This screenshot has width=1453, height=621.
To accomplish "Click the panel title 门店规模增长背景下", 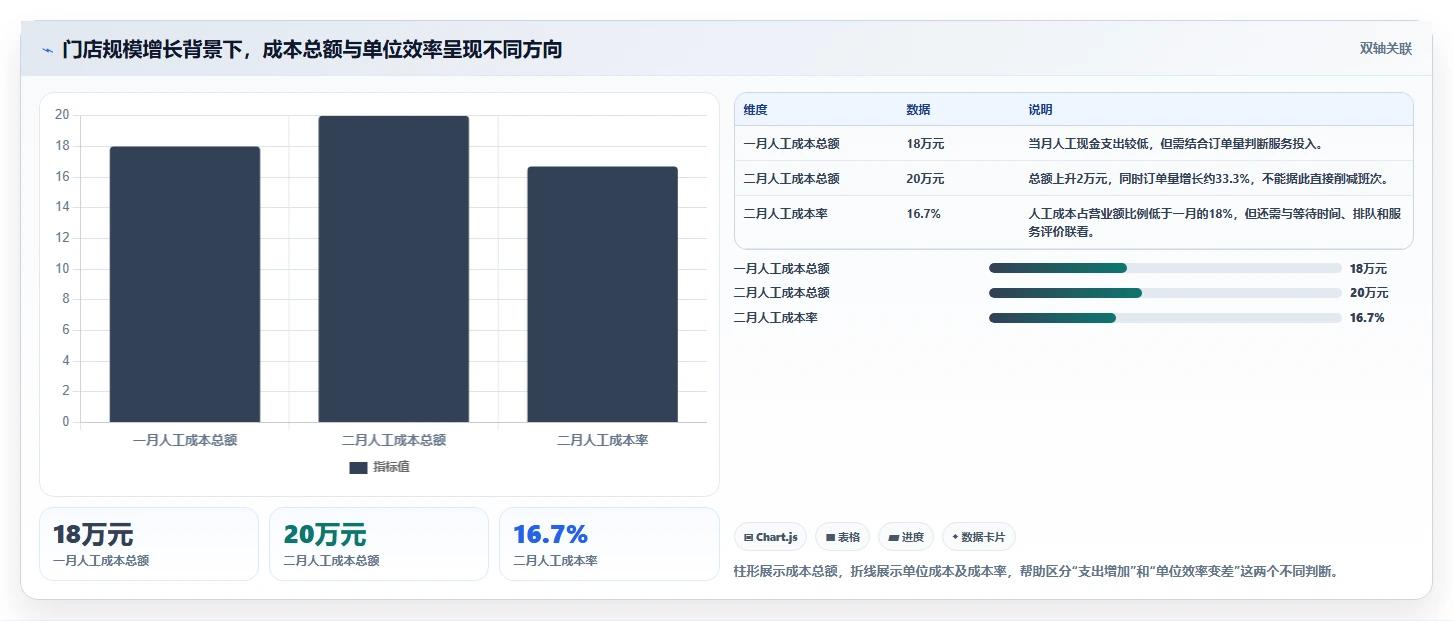I will tap(312, 49).
